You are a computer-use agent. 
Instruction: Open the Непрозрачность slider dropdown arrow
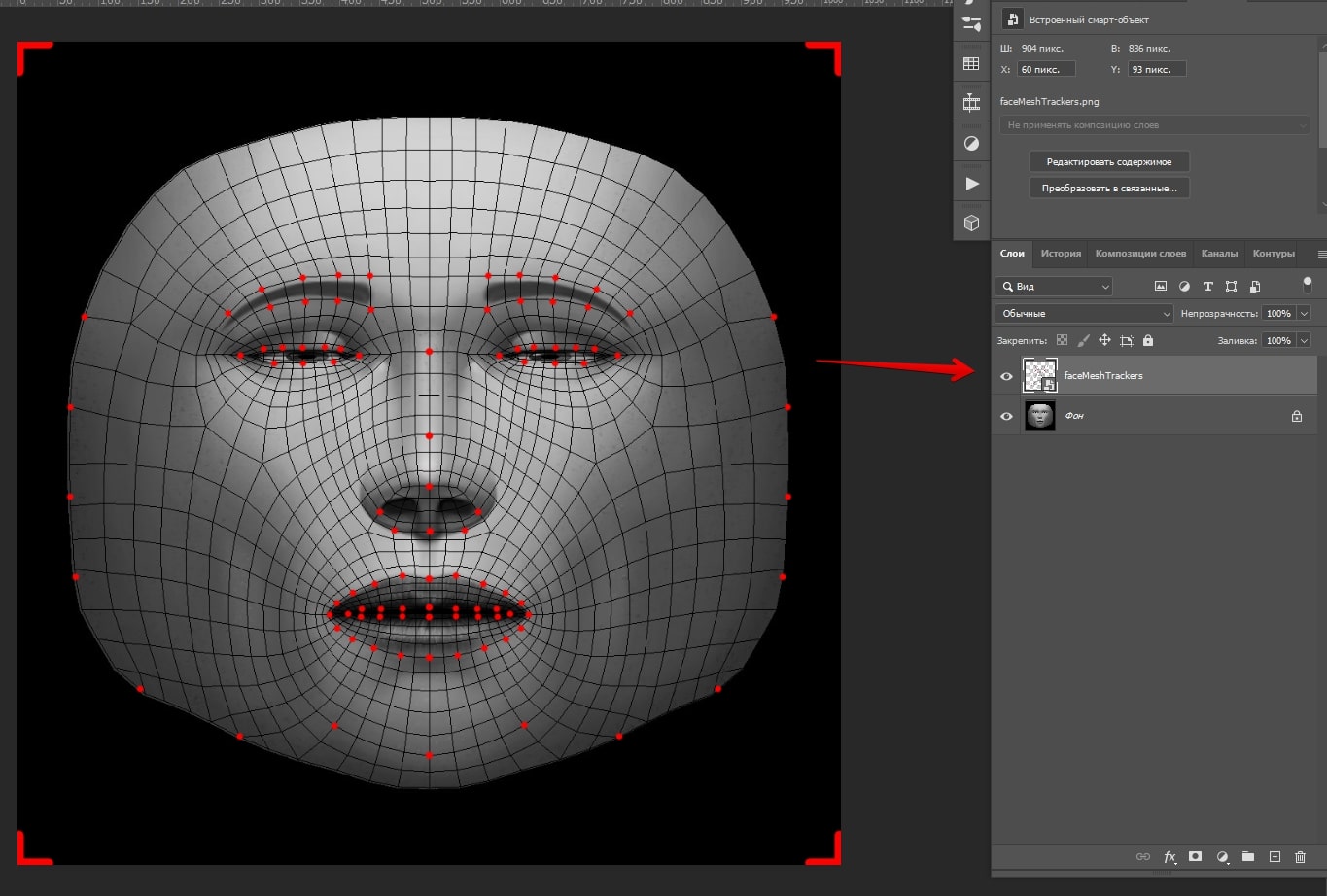tap(1304, 313)
